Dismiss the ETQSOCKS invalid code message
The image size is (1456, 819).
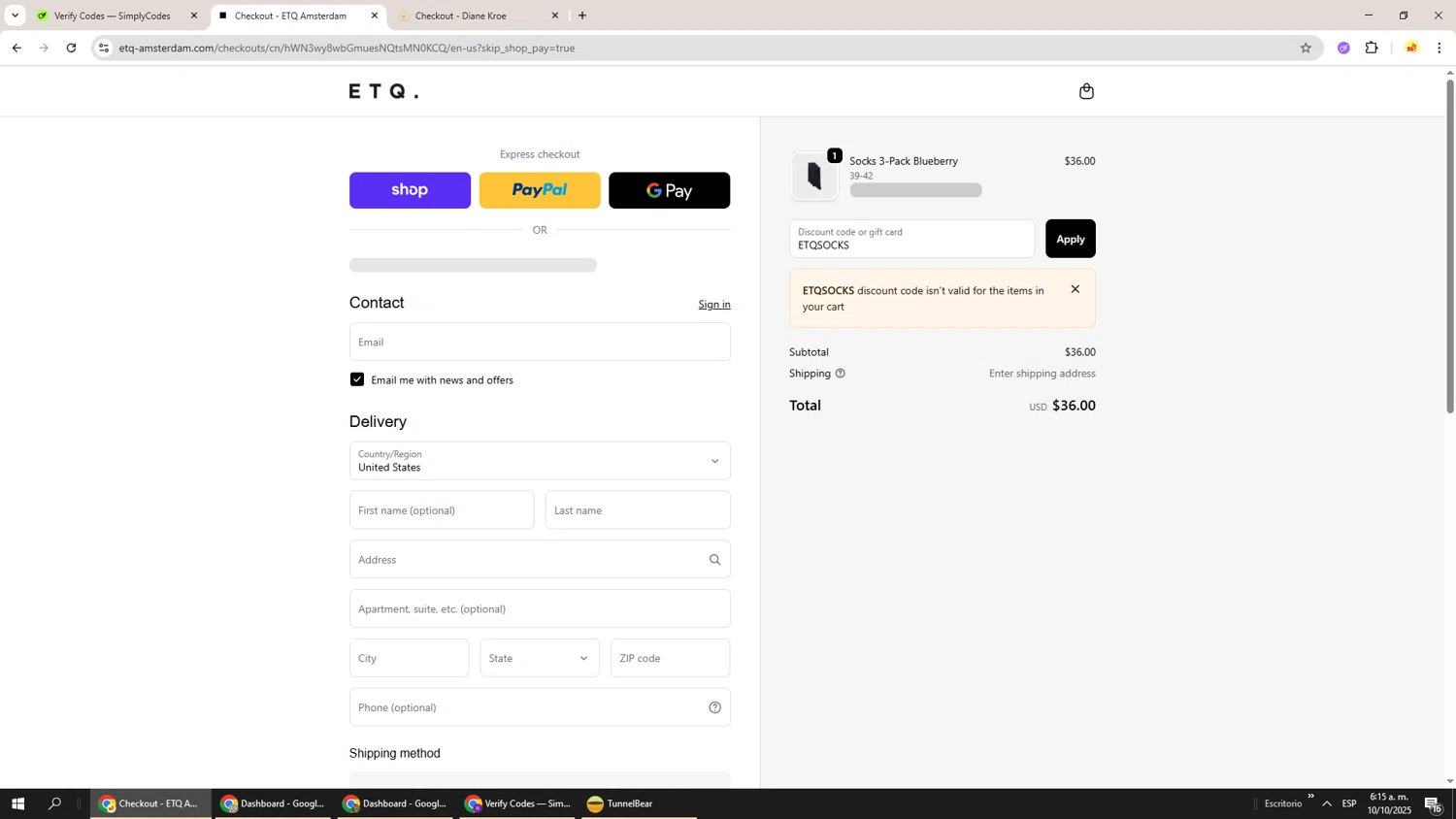point(1075,289)
